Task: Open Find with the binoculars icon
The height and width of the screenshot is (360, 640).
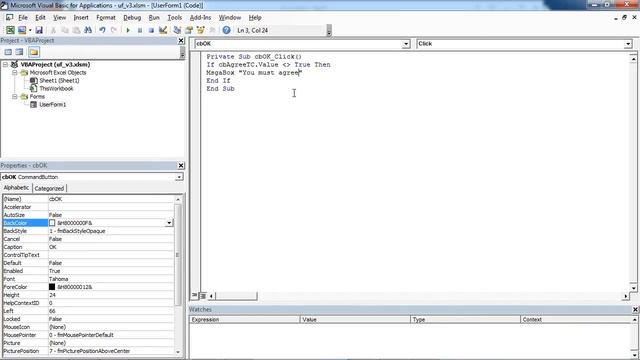Action: tap(88, 30)
